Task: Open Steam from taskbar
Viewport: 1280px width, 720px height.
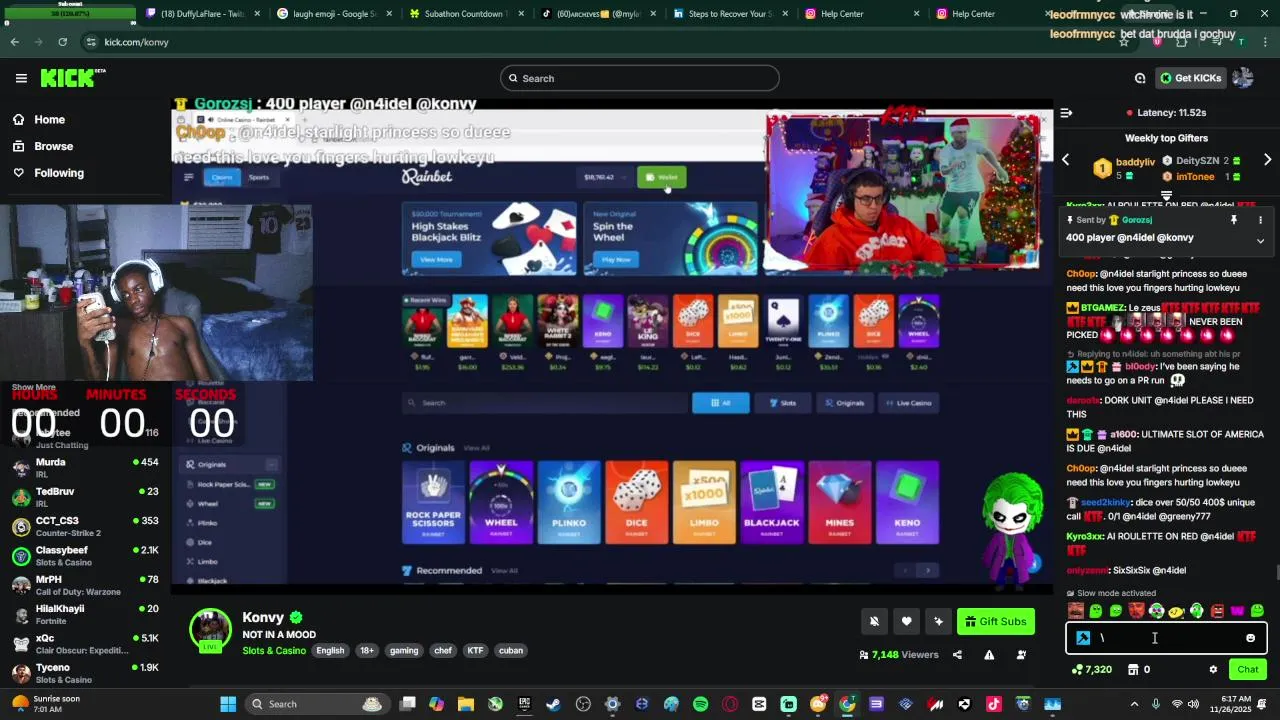Action: coord(553,704)
